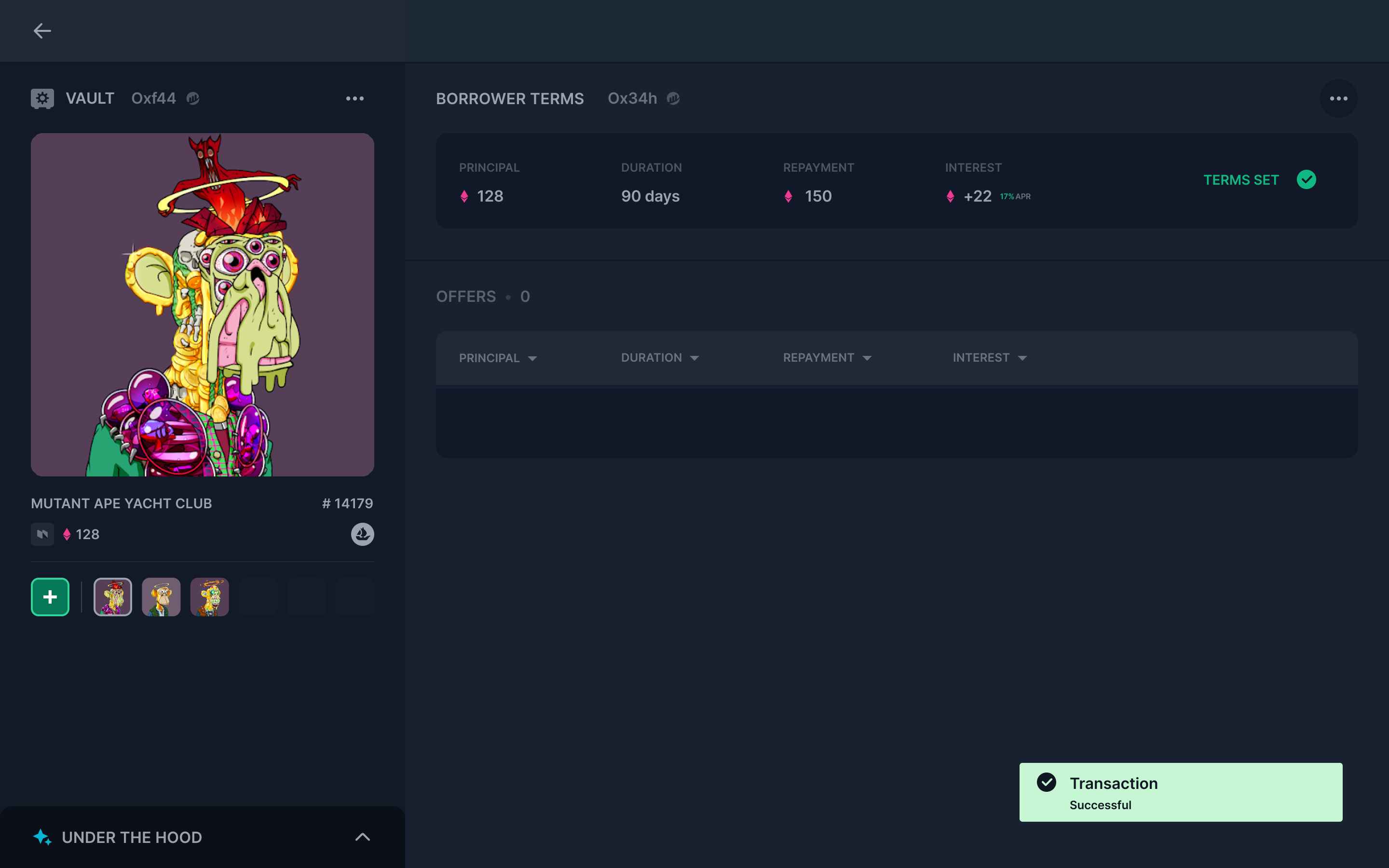Open the OpenSea sailboat icon link
The height and width of the screenshot is (868, 1389).
(x=362, y=534)
